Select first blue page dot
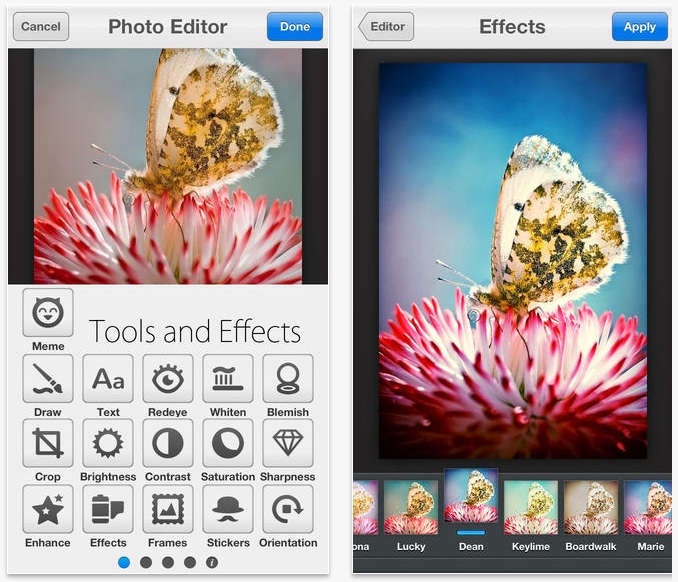This screenshot has width=678, height=582. 124,563
